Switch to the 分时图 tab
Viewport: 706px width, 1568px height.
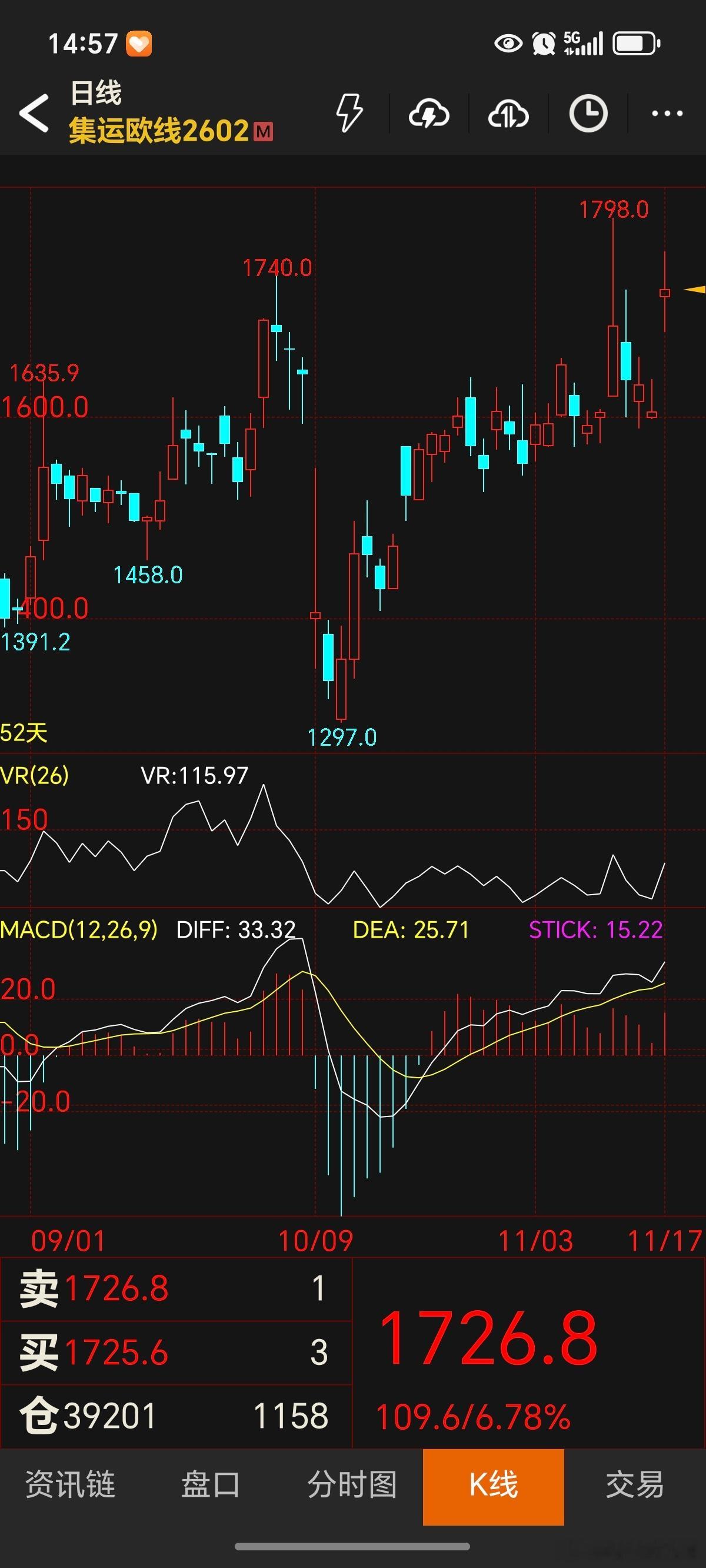[x=352, y=1484]
